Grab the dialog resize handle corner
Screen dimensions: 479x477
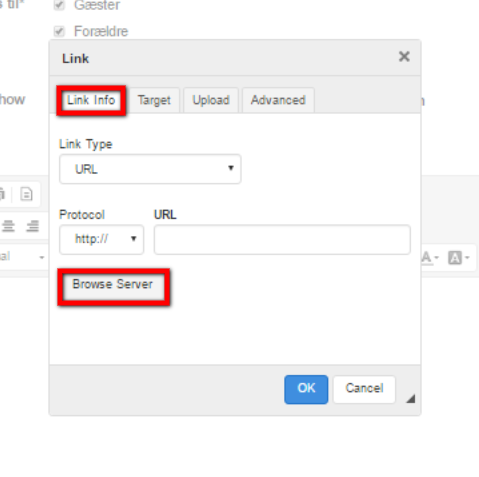[411, 398]
